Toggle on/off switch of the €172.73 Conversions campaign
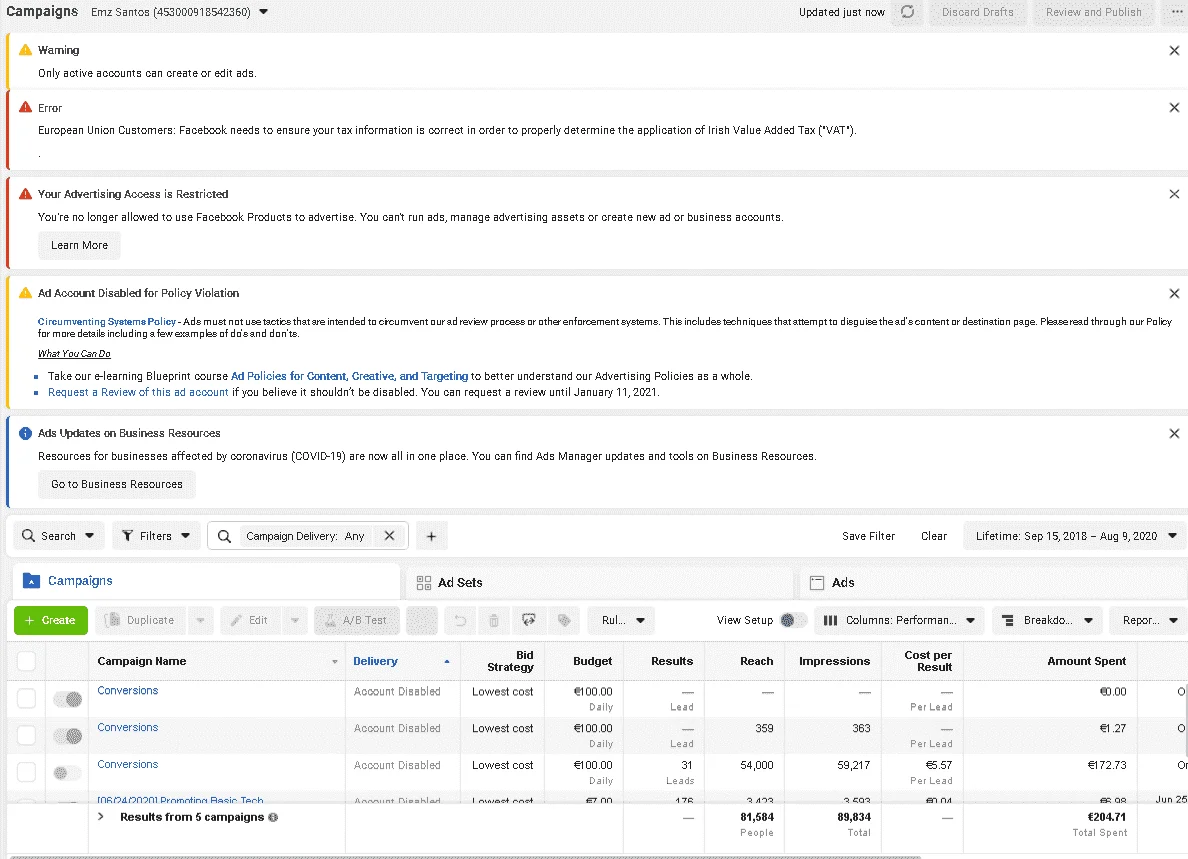The width and height of the screenshot is (1188, 859). 67,773
